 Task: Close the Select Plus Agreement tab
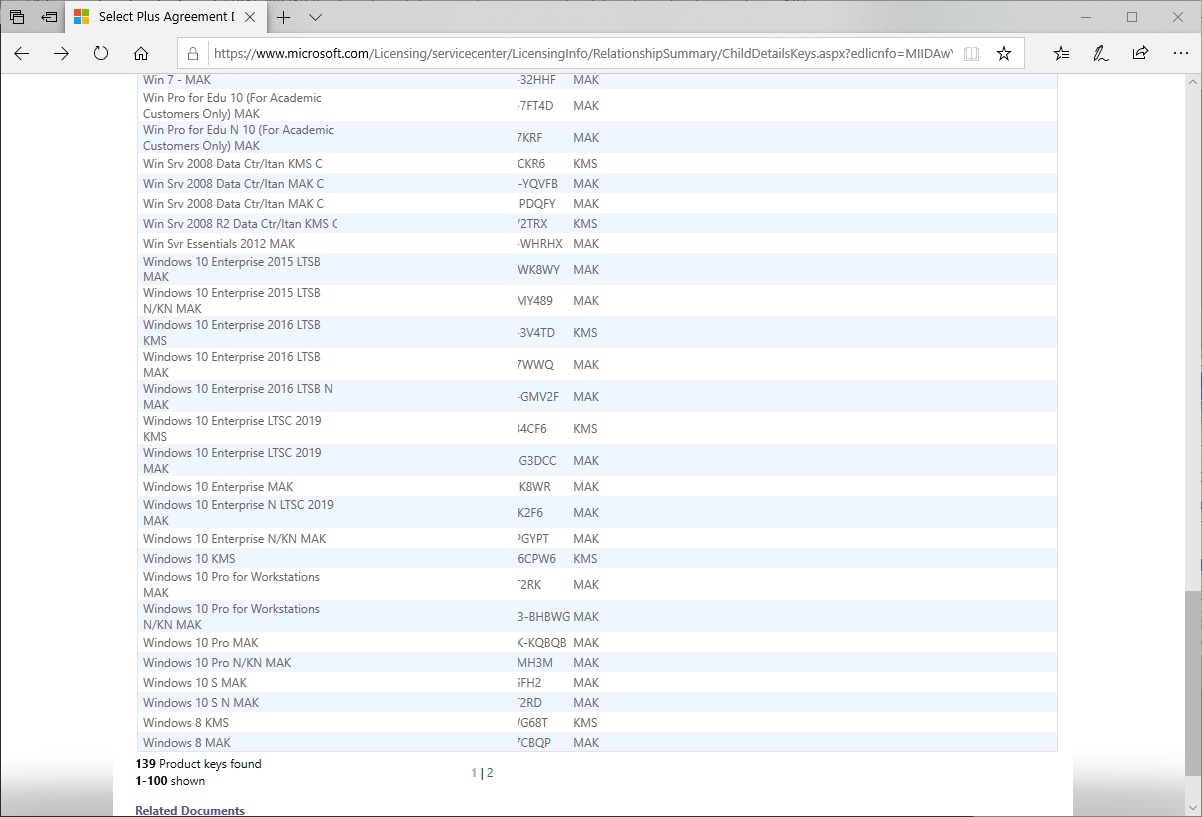click(250, 17)
